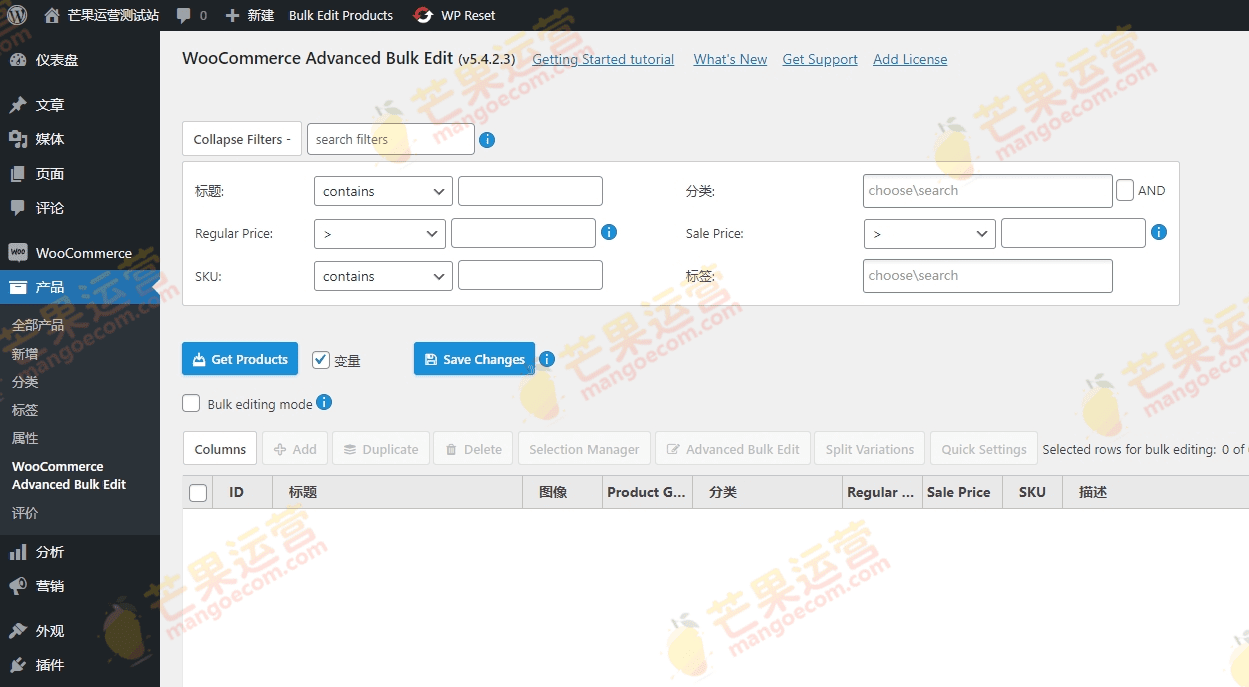Image resolution: width=1249 pixels, height=687 pixels.
Task: Focus the search filters input
Action: [391, 139]
